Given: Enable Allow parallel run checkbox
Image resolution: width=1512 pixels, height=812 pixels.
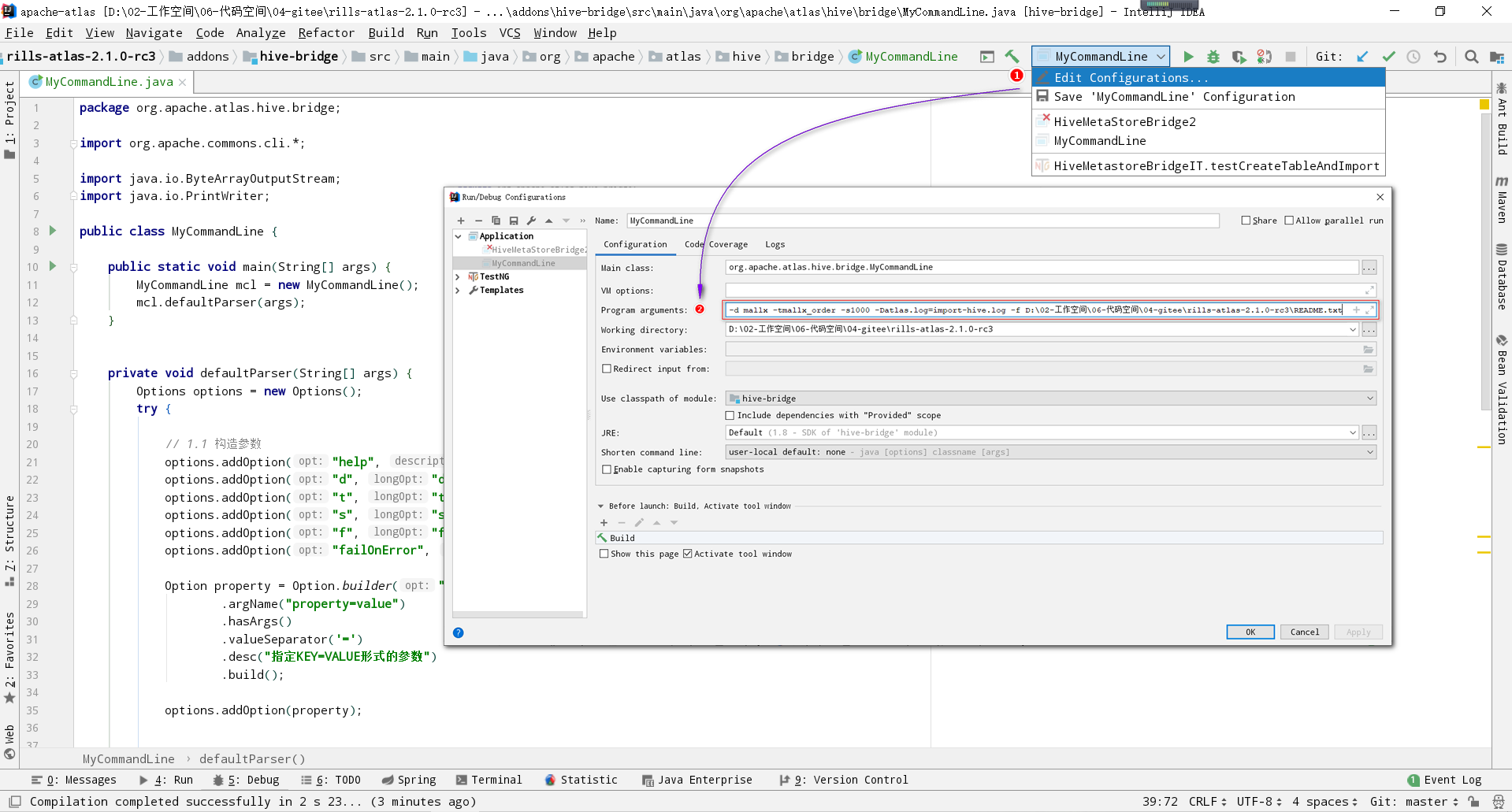Looking at the screenshot, I should point(1289,221).
